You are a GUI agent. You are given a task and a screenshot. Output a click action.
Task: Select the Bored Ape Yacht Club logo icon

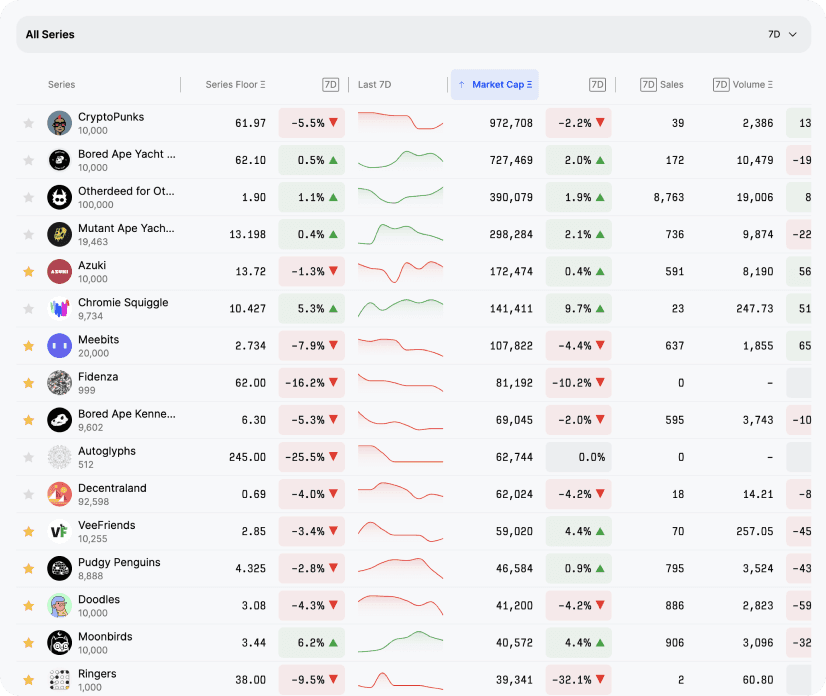[x=59, y=159]
